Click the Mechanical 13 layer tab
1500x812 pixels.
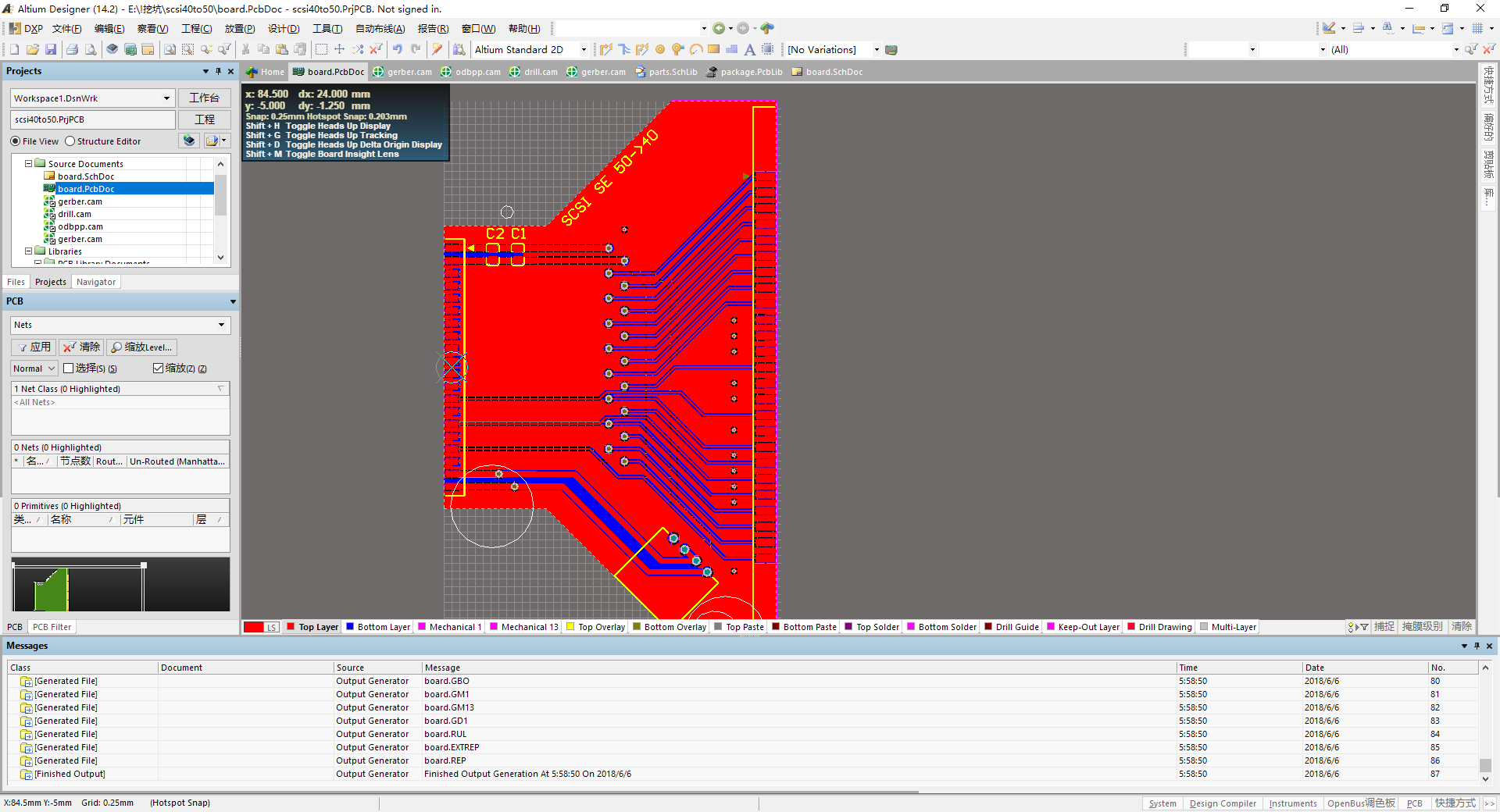523,627
